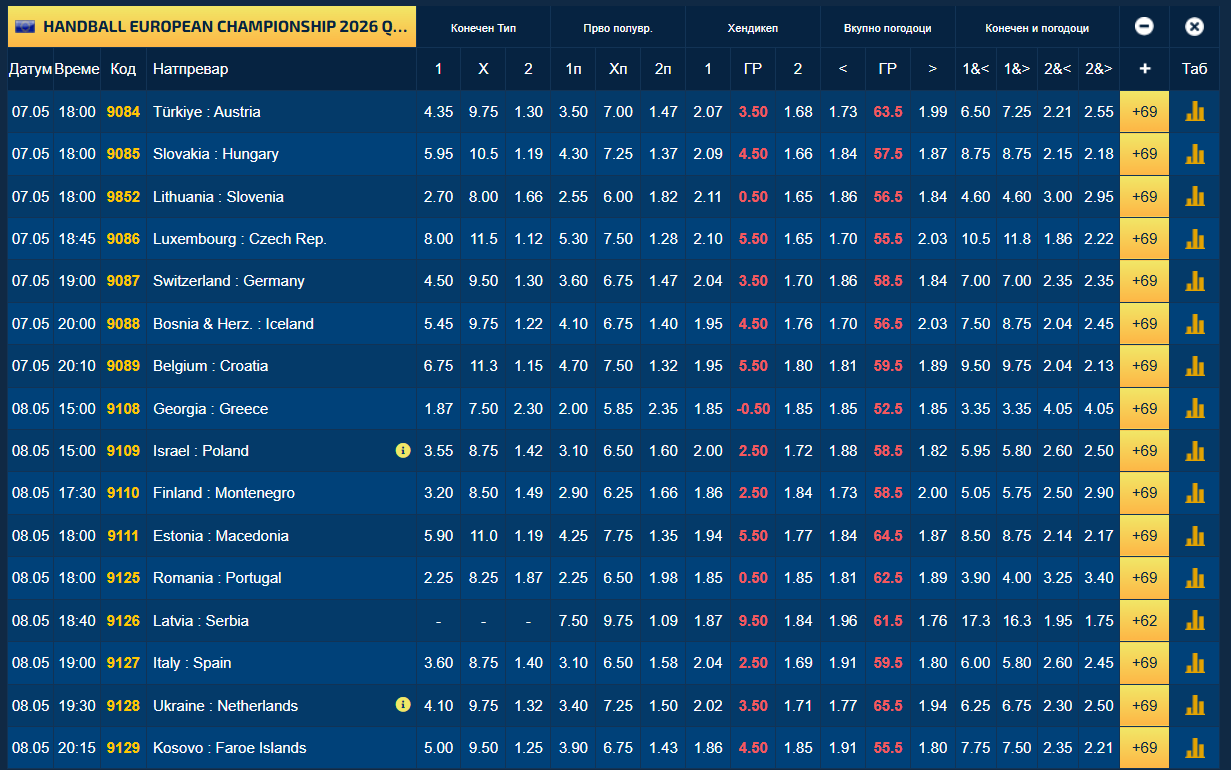Screen dimensions: 1231x770
Task: Select 2&> odds 2.21 for Kosovo : Faroe Islands
Action: [1098, 748]
